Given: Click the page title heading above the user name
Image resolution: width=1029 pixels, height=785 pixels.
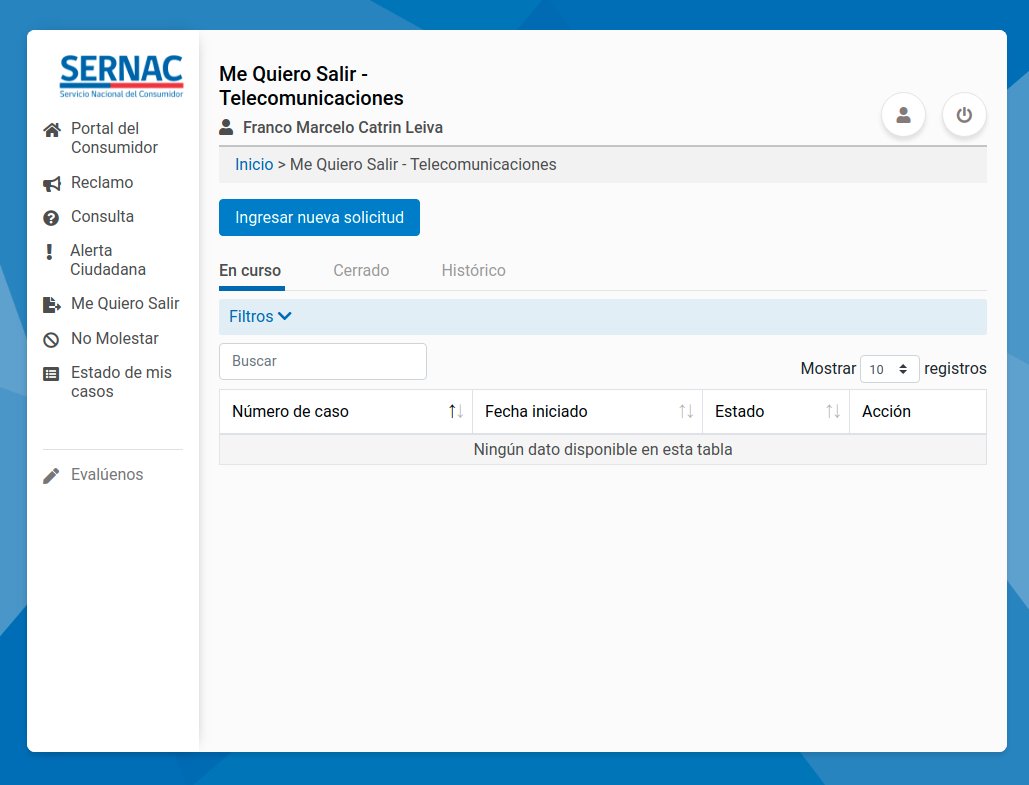Looking at the screenshot, I should click(x=311, y=86).
